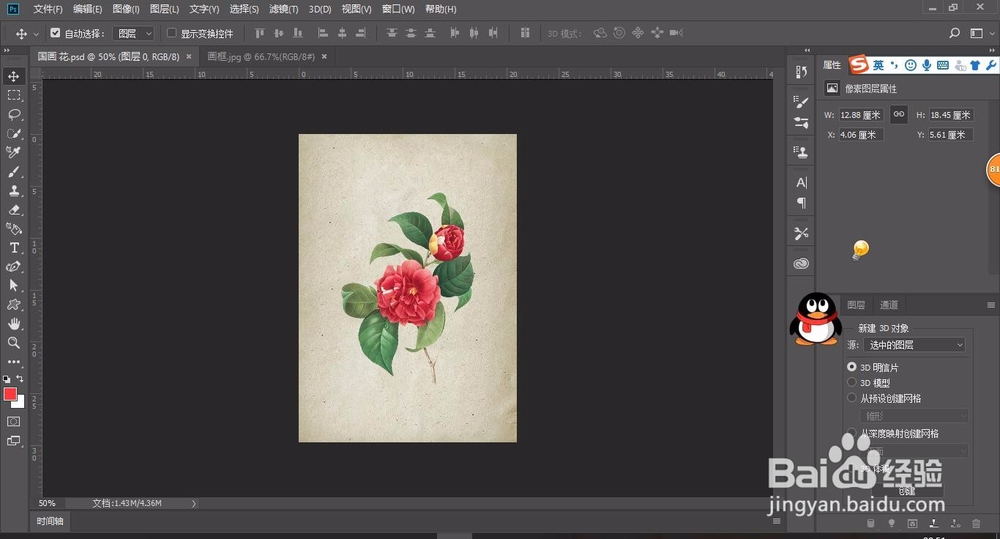Select the Eraser tool
The width and height of the screenshot is (1000, 539).
click(13, 210)
